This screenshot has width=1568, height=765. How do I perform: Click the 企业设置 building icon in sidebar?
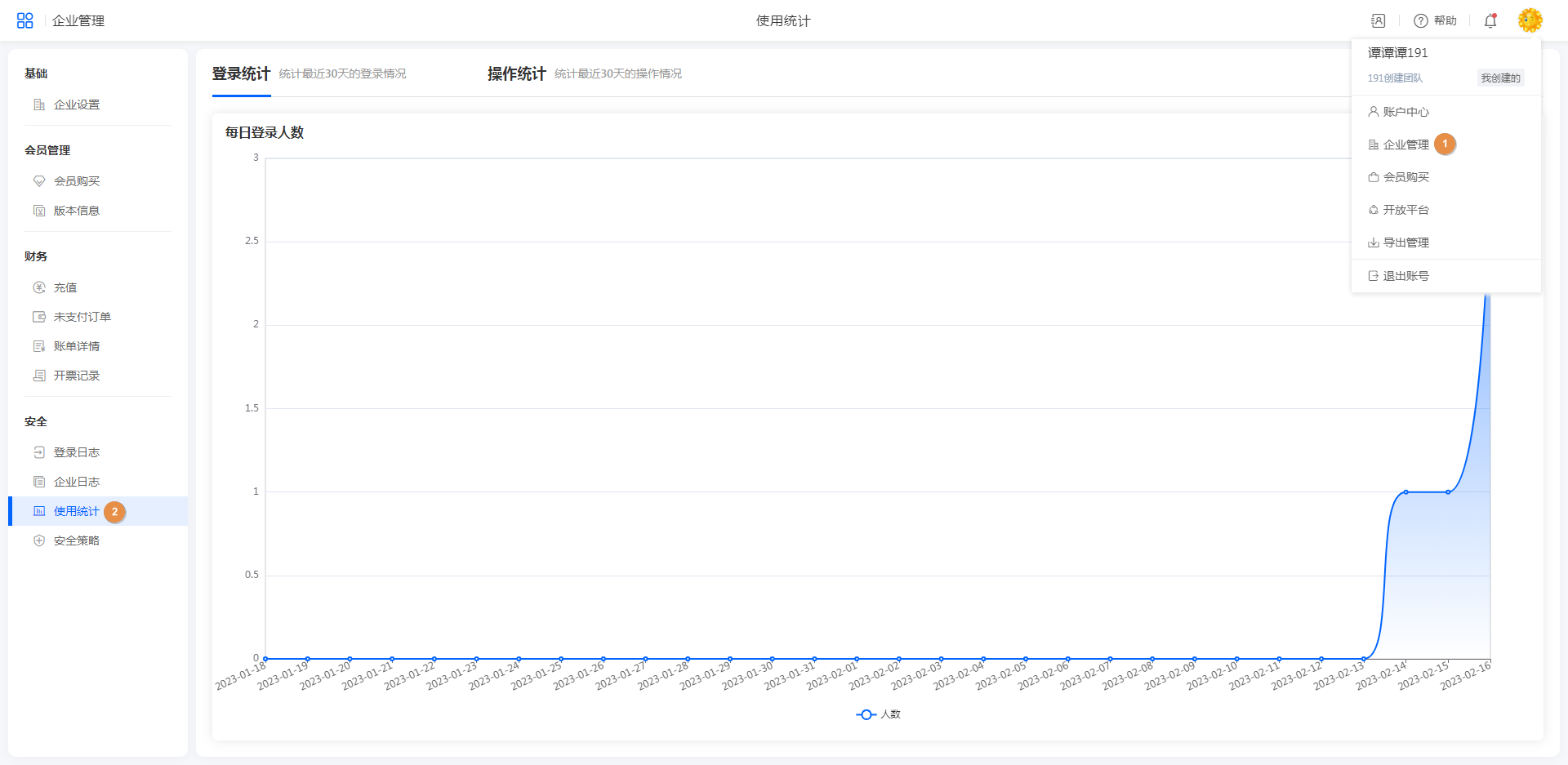pyautogui.click(x=39, y=105)
